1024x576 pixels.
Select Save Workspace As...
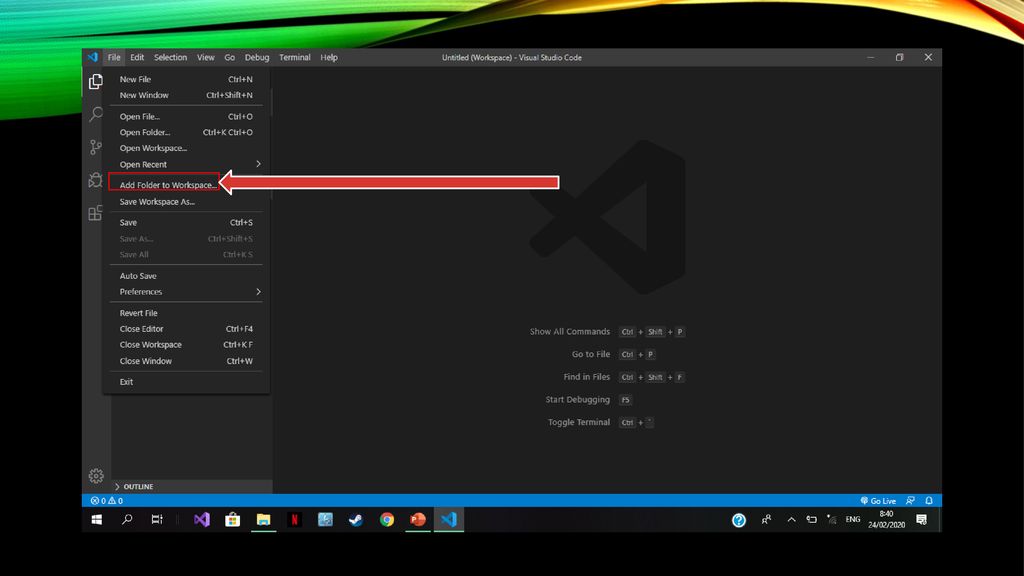186,202
